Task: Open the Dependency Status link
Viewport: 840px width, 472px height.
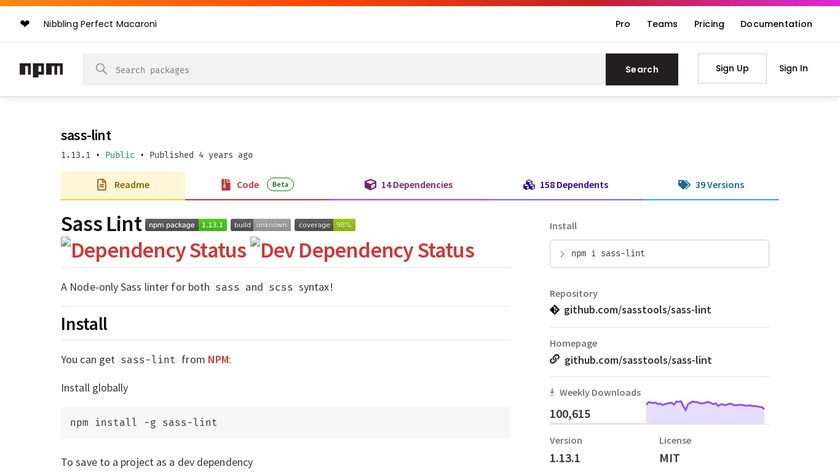Action: [153, 250]
